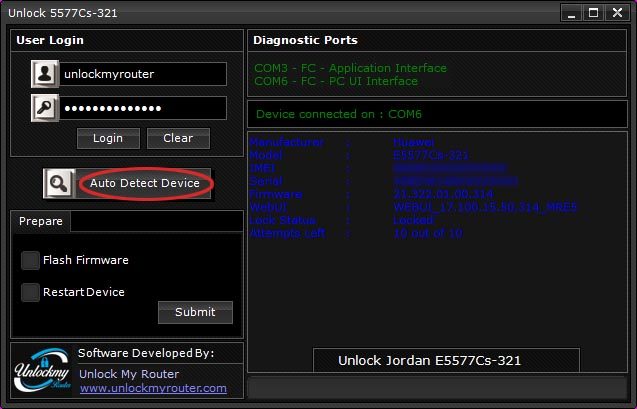This screenshot has height=409, width=637.
Task: Click the Firmware row in device info
Action: coord(371,194)
